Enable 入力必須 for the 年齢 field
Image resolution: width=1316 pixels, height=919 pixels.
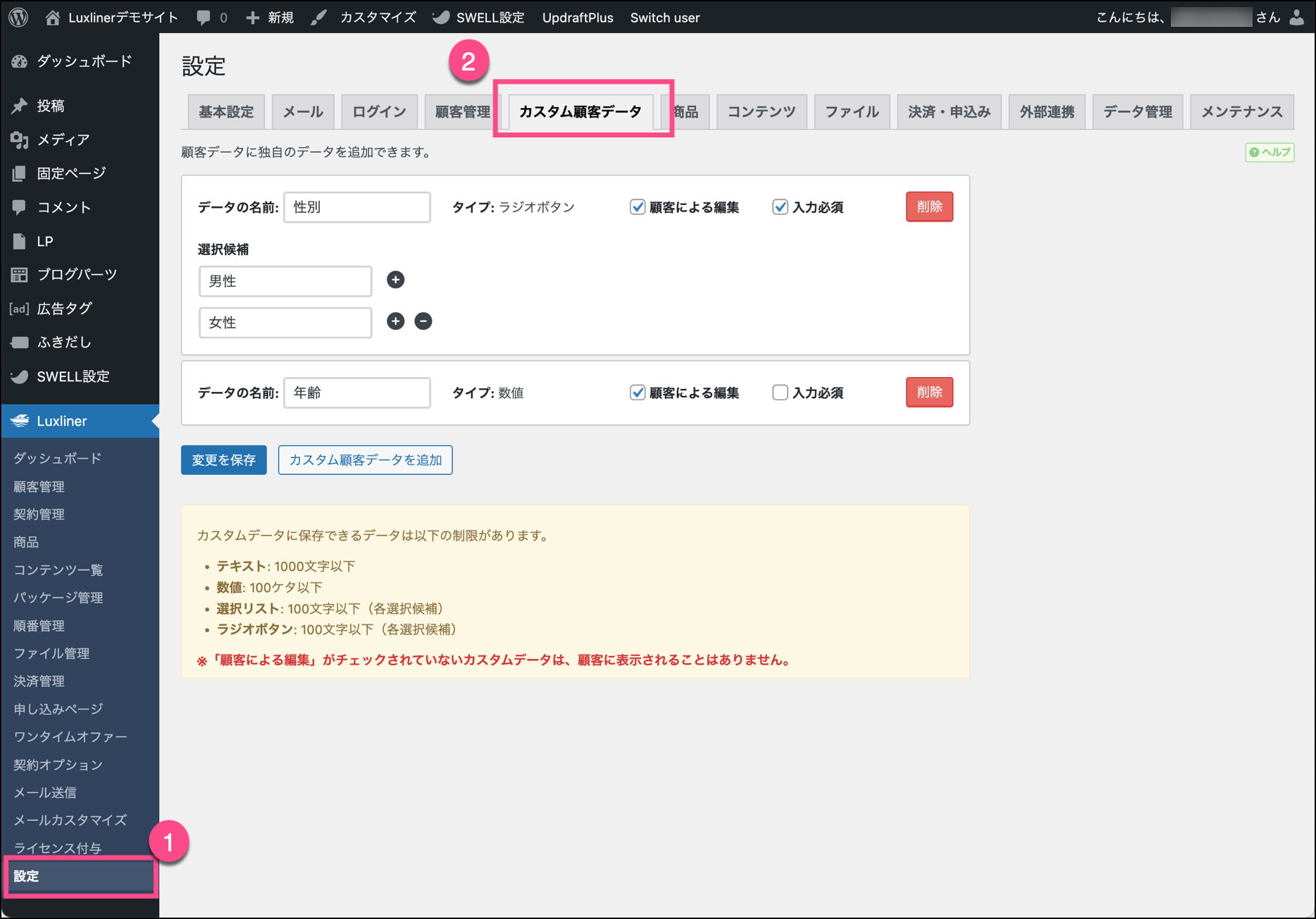tap(780, 393)
